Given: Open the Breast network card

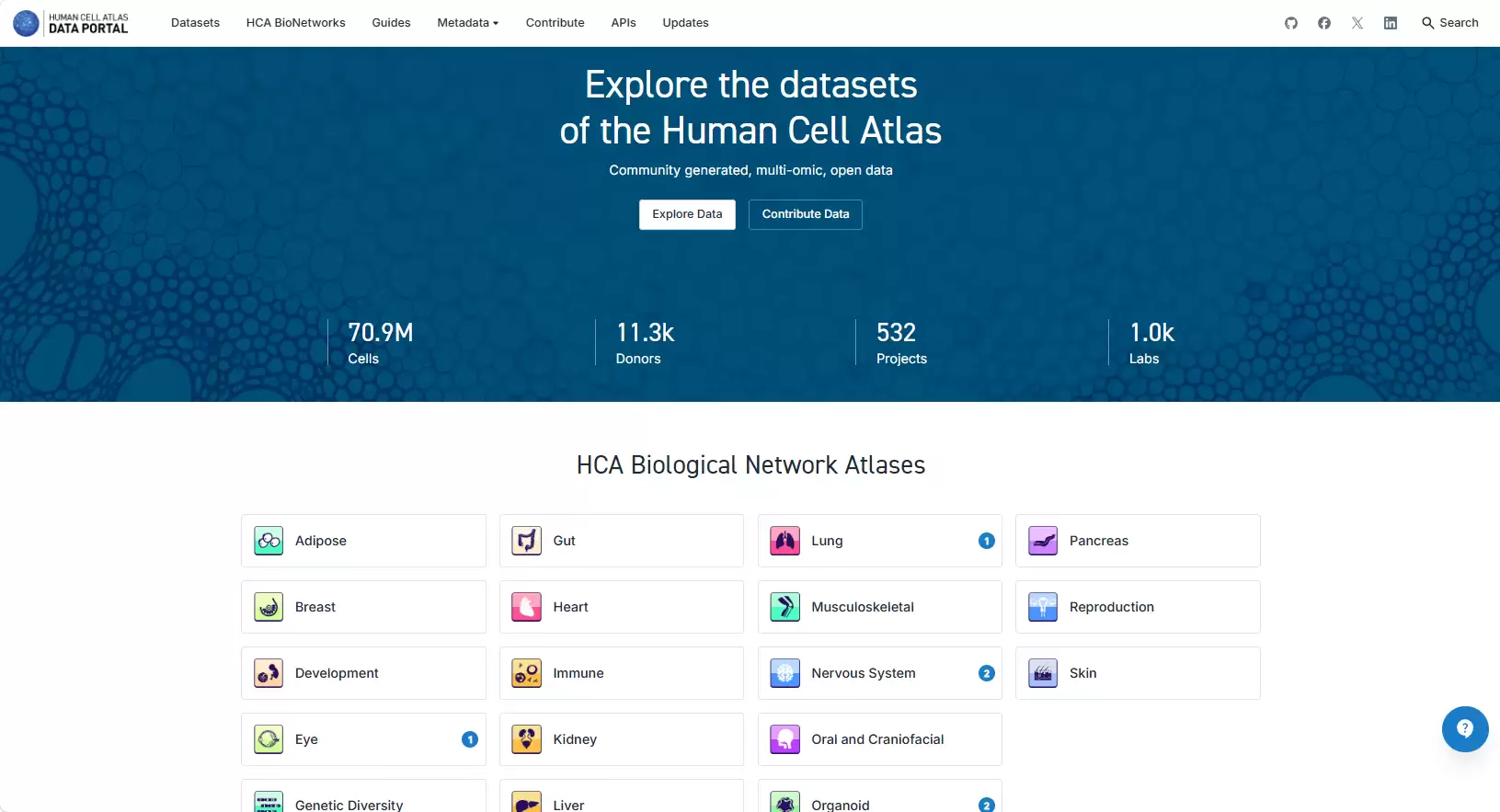Looking at the screenshot, I should [x=363, y=607].
